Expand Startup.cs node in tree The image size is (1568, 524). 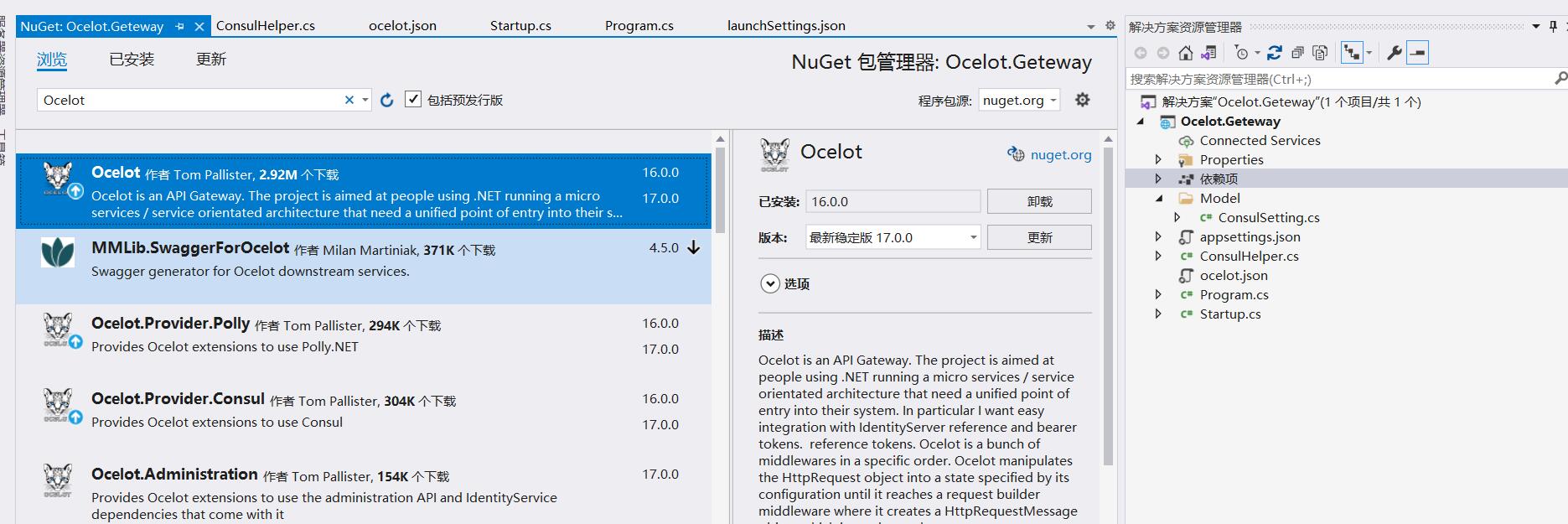tap(1158, 314)
